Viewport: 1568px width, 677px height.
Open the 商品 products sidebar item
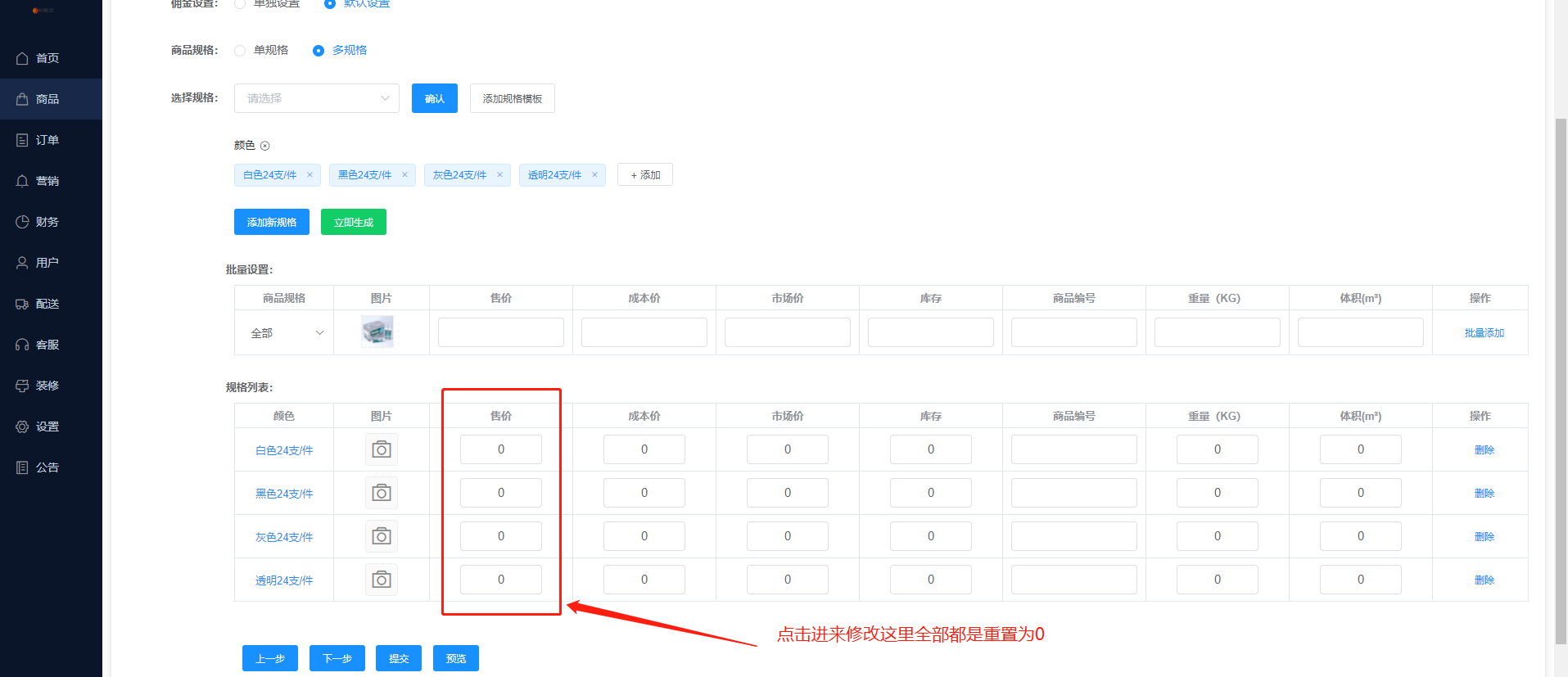[51, 99]
